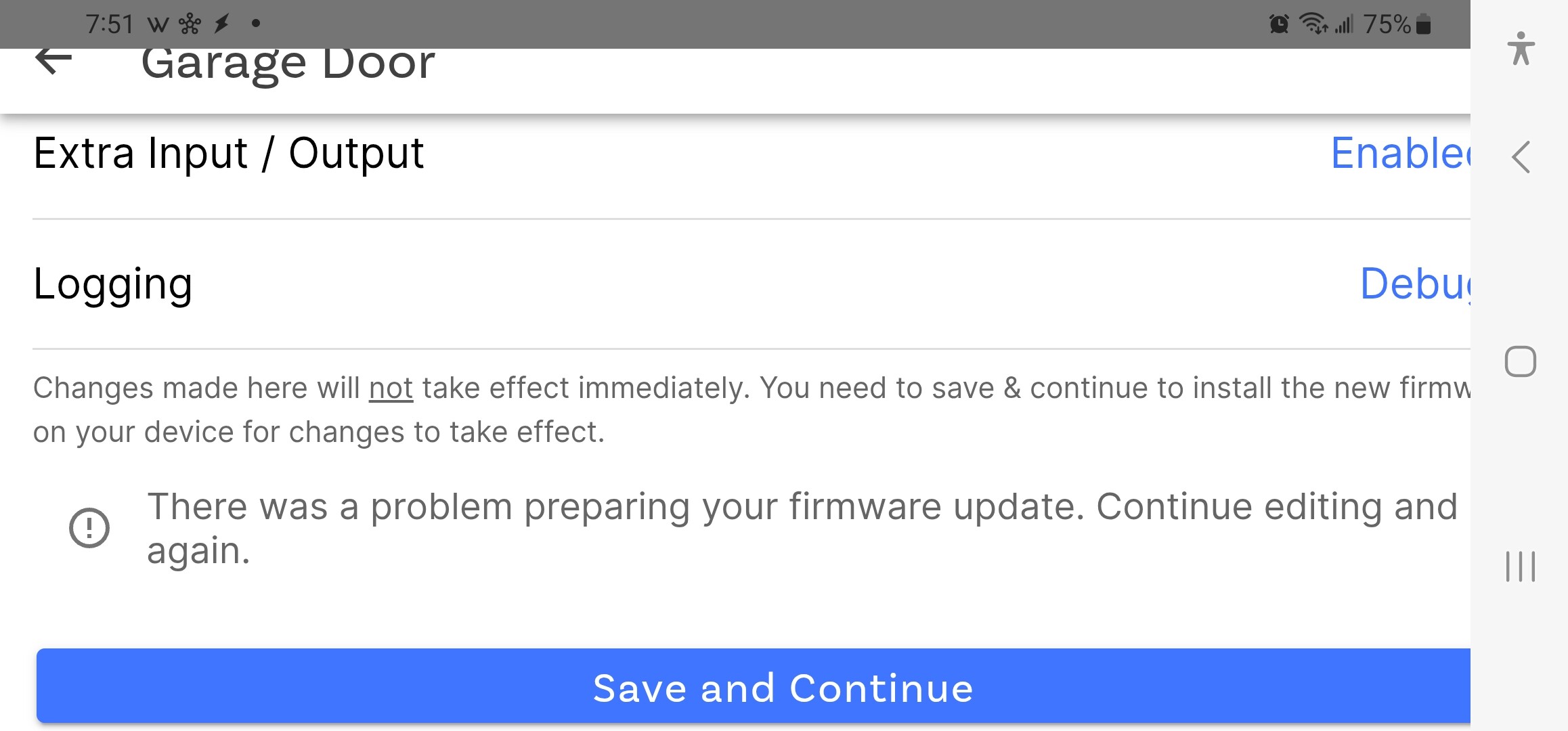Tap the cellular signal bars icon
This screenshot has width=1568, height=731.
coord(1344,25)
